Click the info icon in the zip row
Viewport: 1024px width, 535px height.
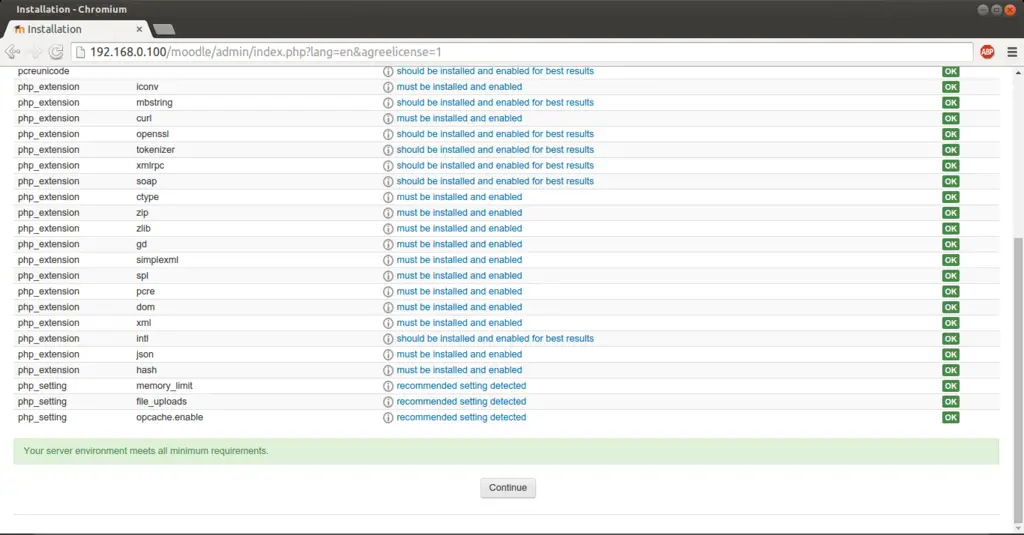coord(388,213)
